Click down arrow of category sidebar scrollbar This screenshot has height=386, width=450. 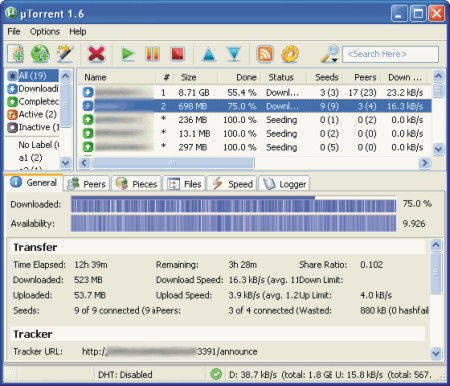coord(66,163)
